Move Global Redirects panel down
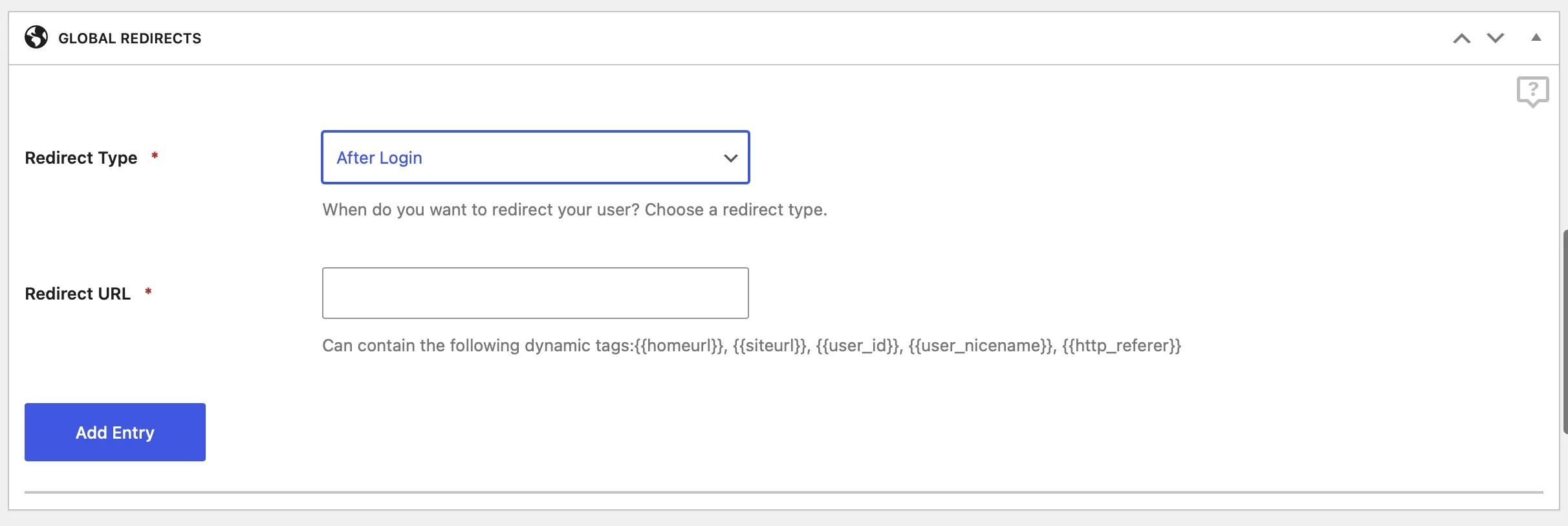Viewport: 1568px width, 526px height. pyautogui.click(x=1495, y=38)
